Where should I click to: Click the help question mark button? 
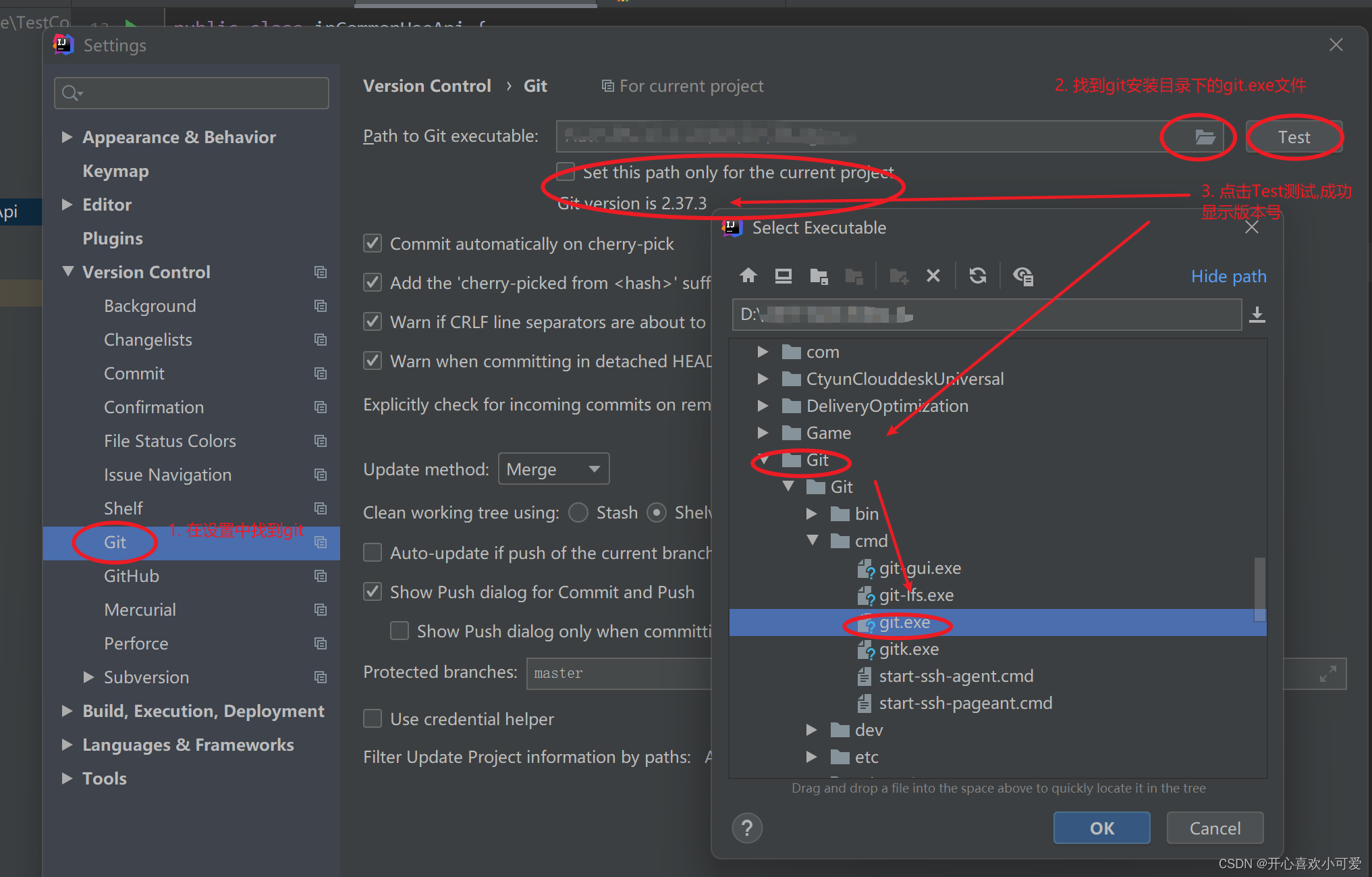point(747,828)
